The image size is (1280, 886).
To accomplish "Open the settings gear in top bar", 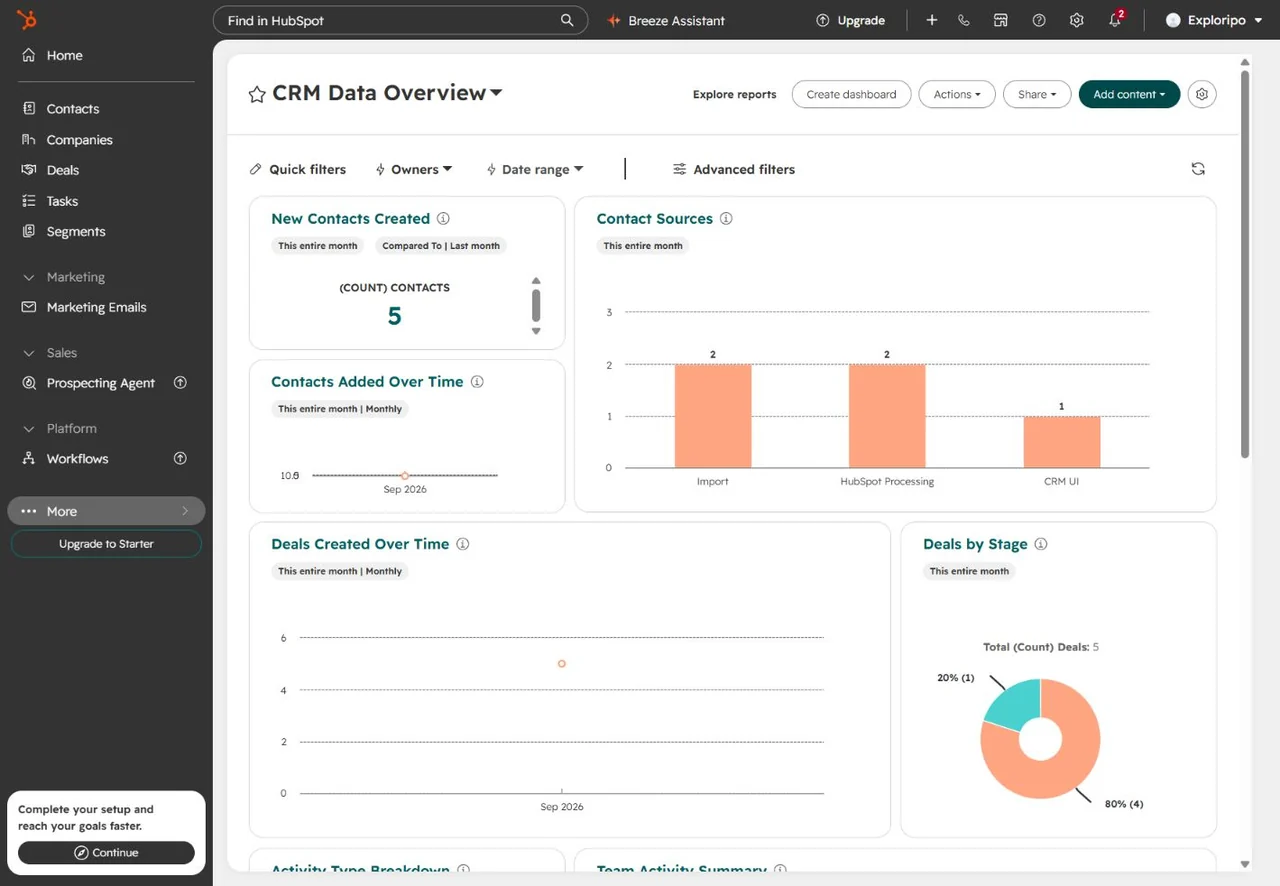I will click(x=1077, y=20).
